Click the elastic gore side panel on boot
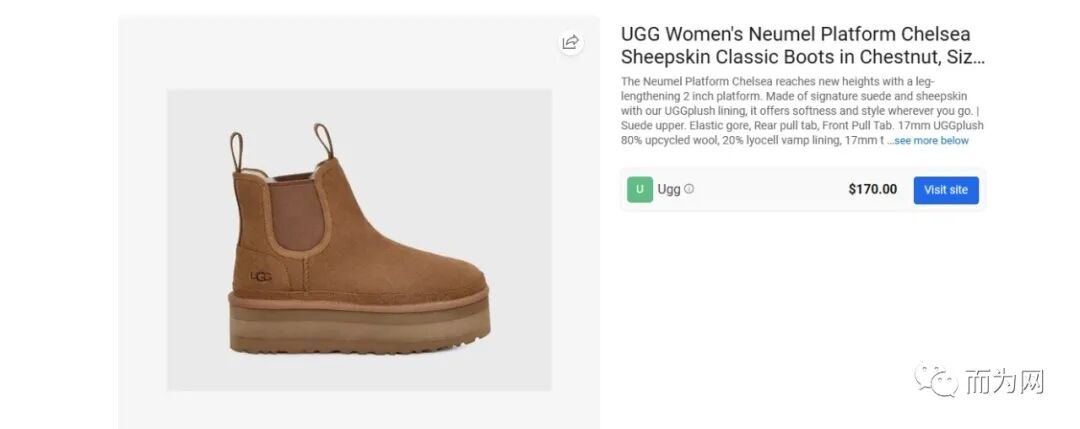 pyautogui.click(x=296, y=216)
